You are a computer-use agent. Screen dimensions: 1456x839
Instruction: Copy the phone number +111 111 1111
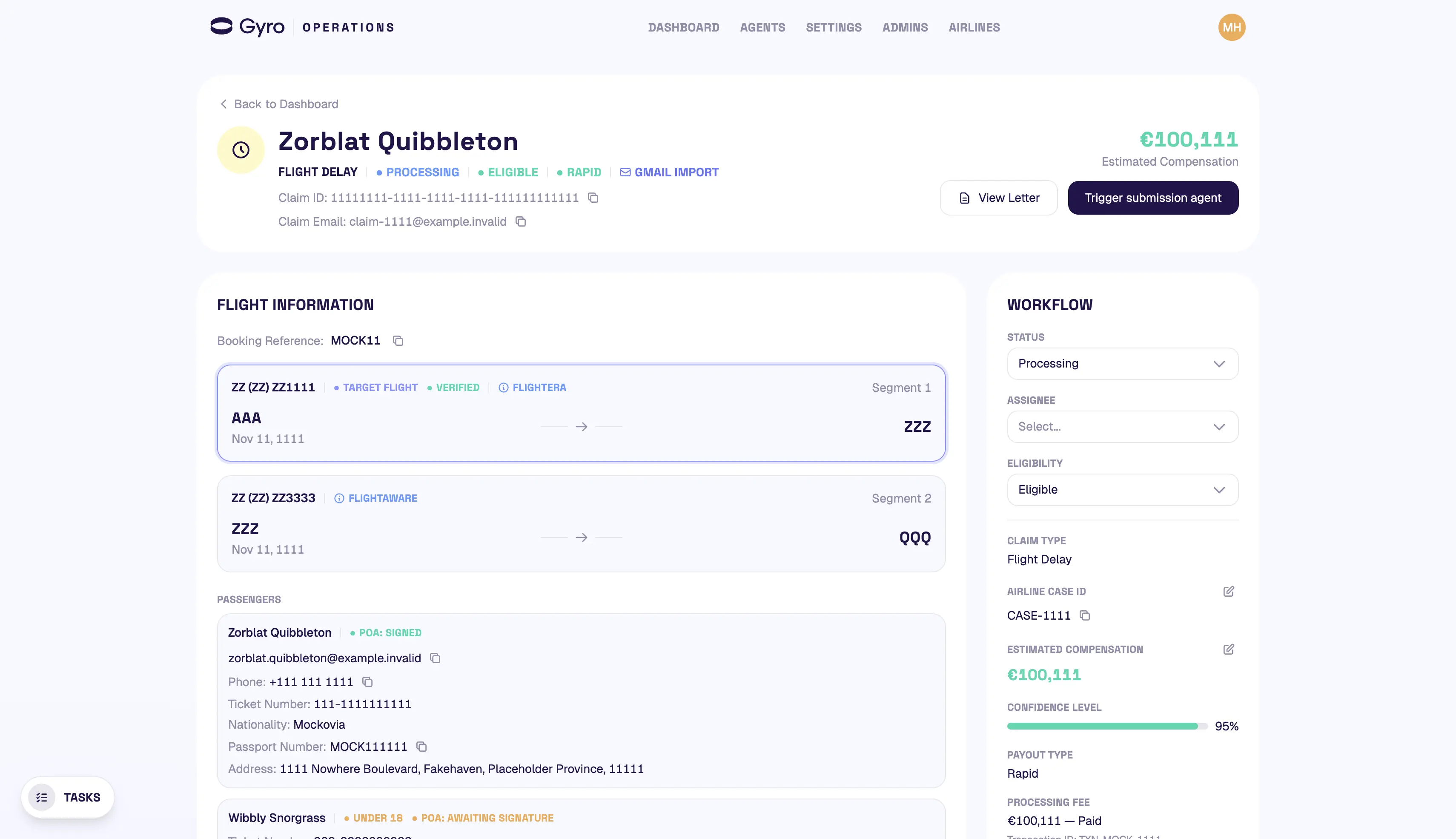(x=367, y=682)
